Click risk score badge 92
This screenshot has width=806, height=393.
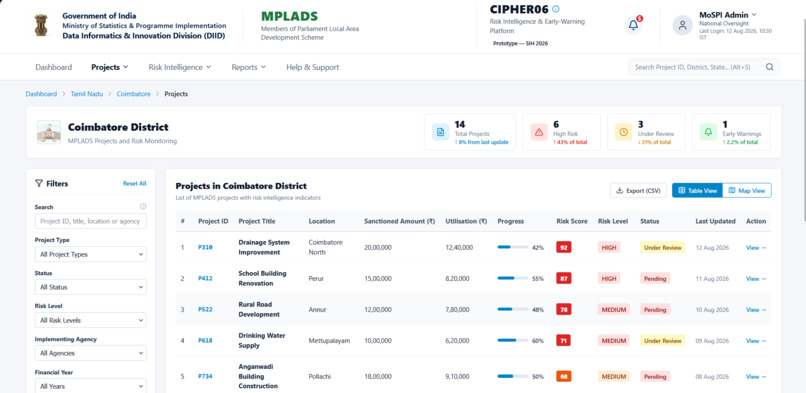(x=563, y=248)
